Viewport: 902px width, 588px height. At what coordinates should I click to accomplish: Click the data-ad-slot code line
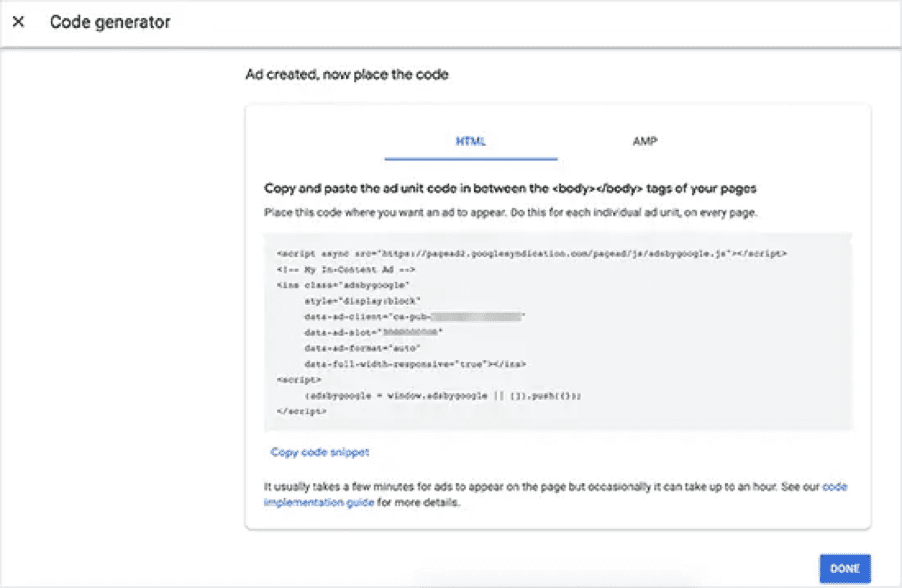pos(373,332)
